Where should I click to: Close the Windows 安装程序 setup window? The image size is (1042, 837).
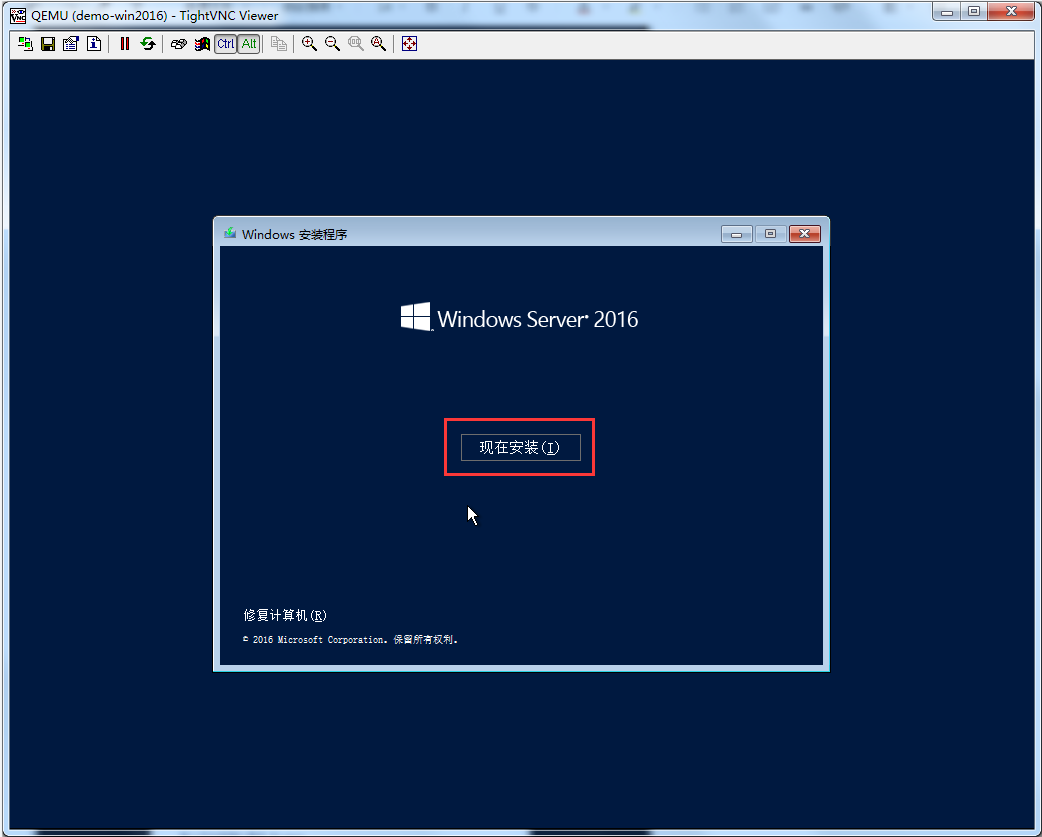click(805, 234)
